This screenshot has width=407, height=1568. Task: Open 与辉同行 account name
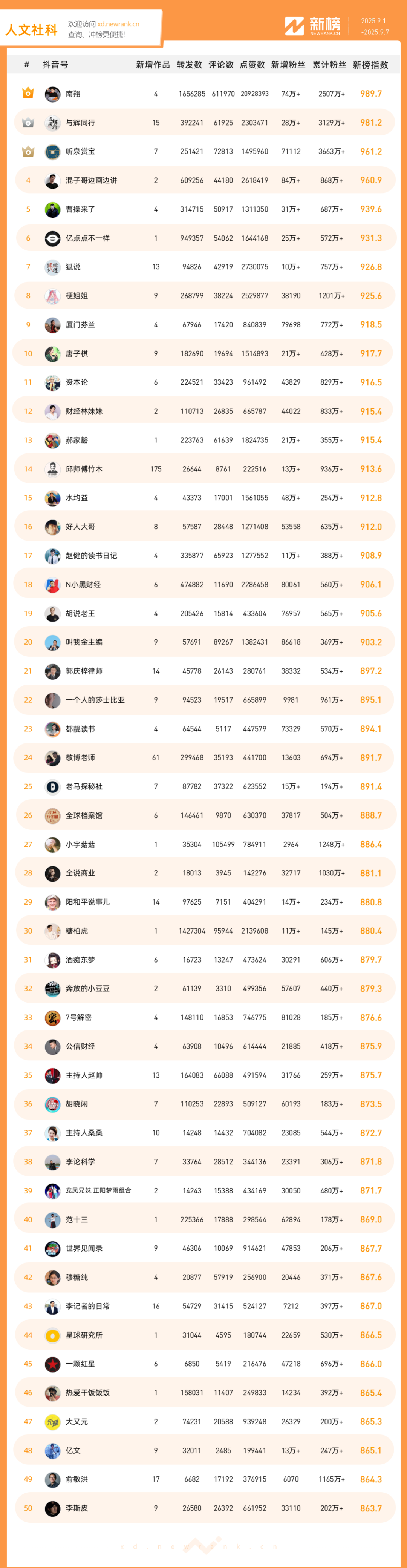pyautogui.click(x=80, y=122)
